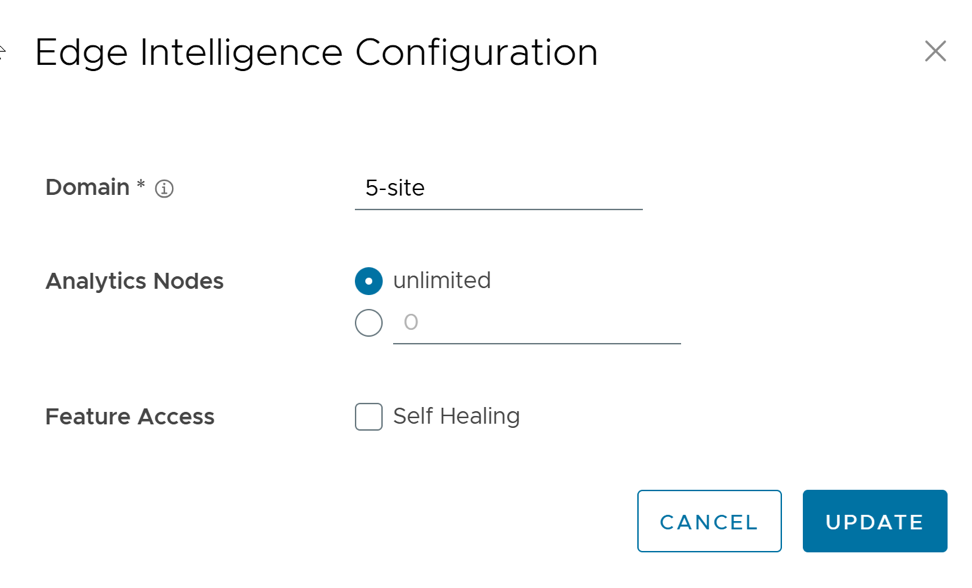Click the "Domain" field label
This screenshot has width=972, height=588.
[x=87, y=188]
